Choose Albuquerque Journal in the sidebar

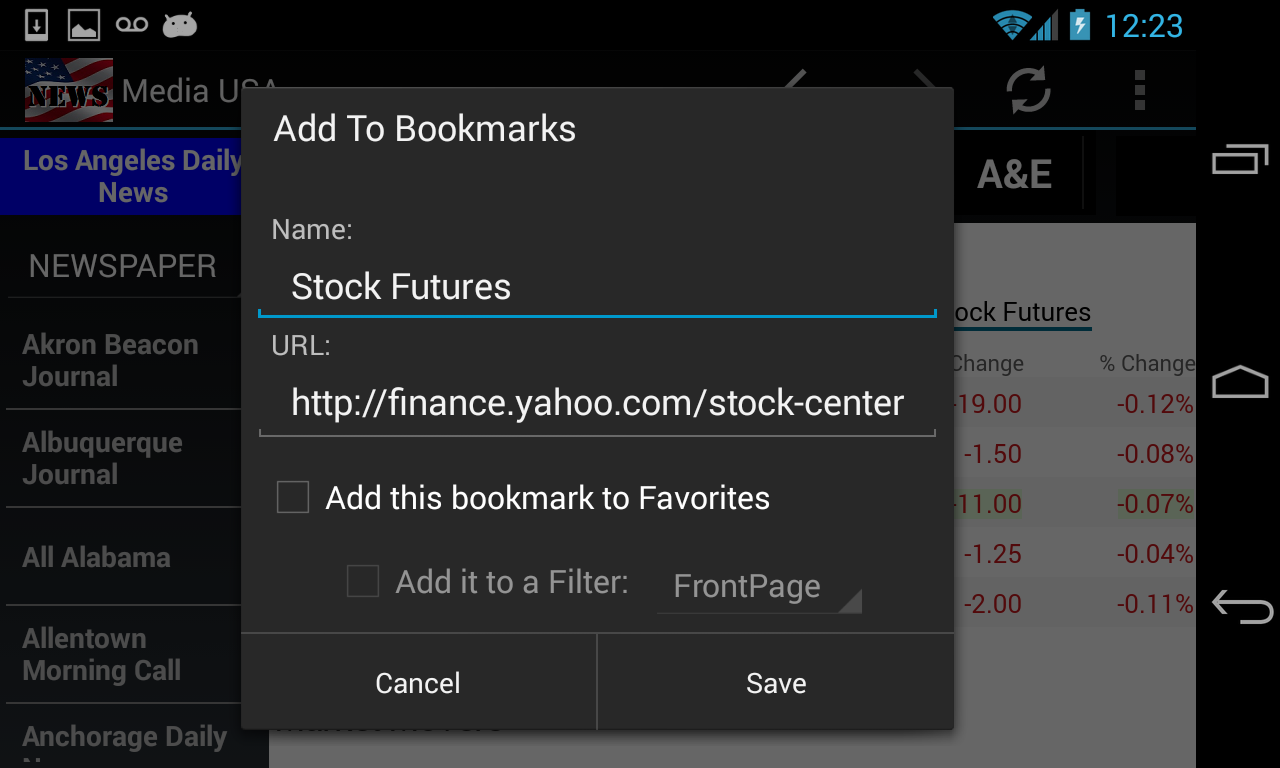click(x=102, y=458)
